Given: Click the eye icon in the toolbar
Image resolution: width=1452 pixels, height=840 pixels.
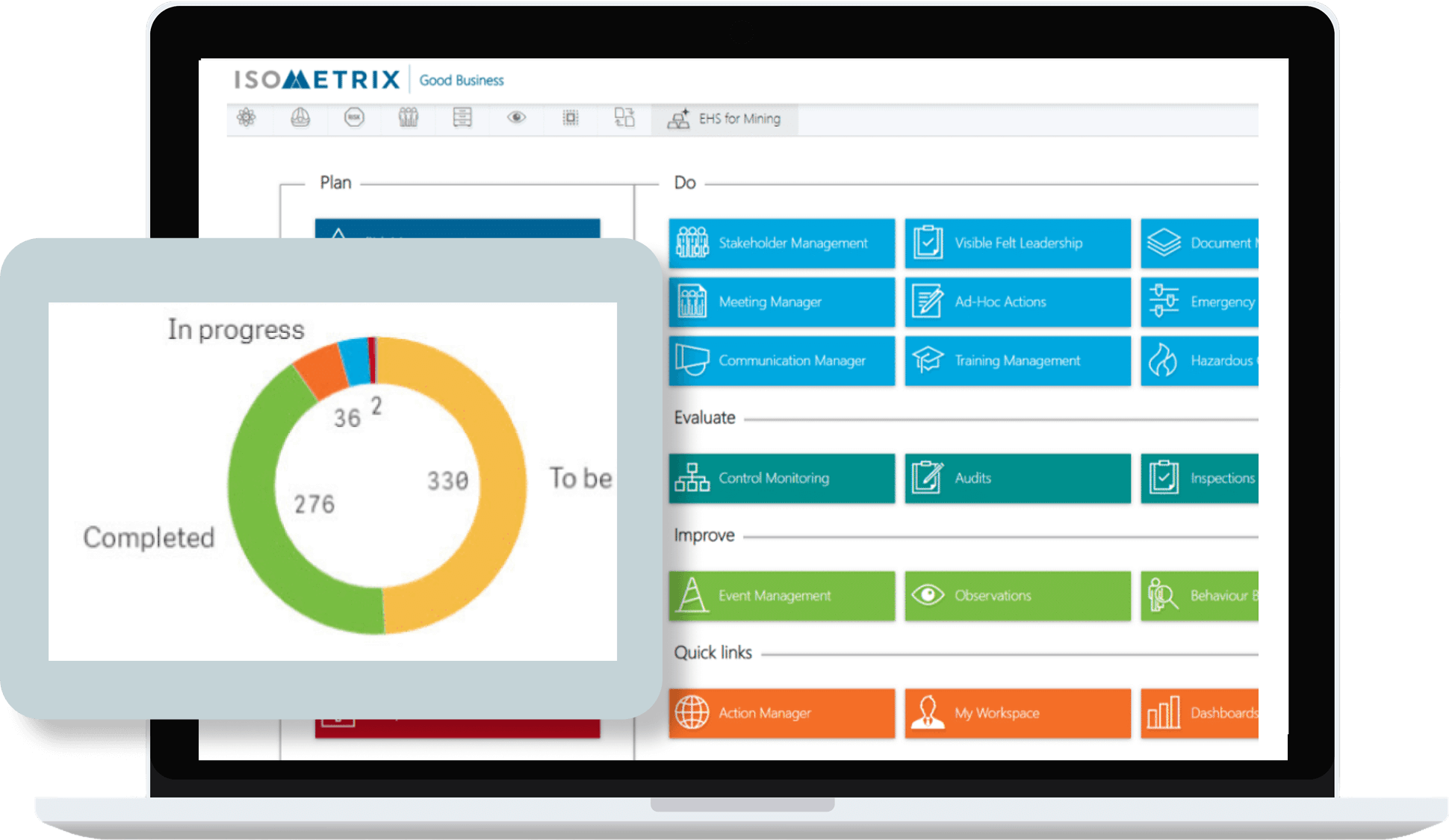Looking at the screenshot, I should pos(516,117).
